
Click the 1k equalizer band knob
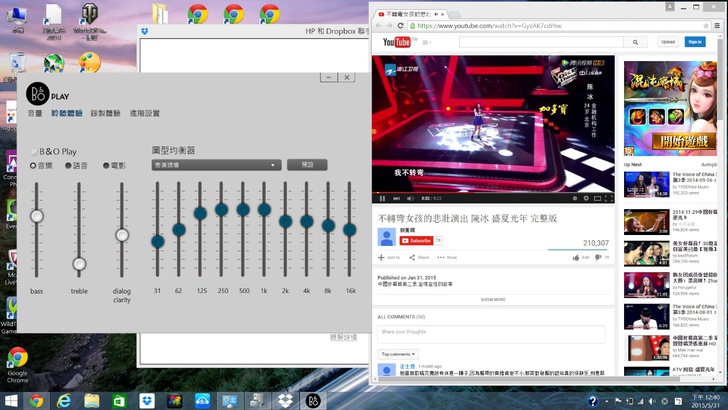coord(264,210)
